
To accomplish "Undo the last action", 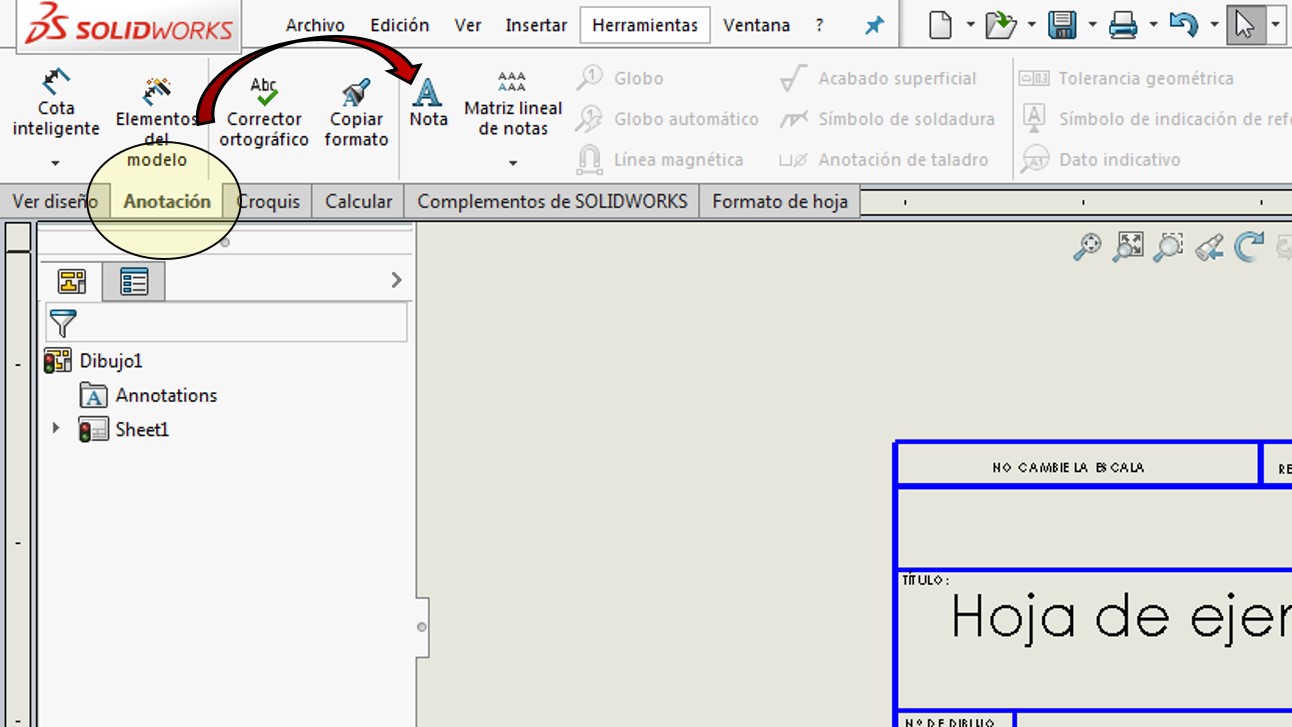I will (1184, 25).
